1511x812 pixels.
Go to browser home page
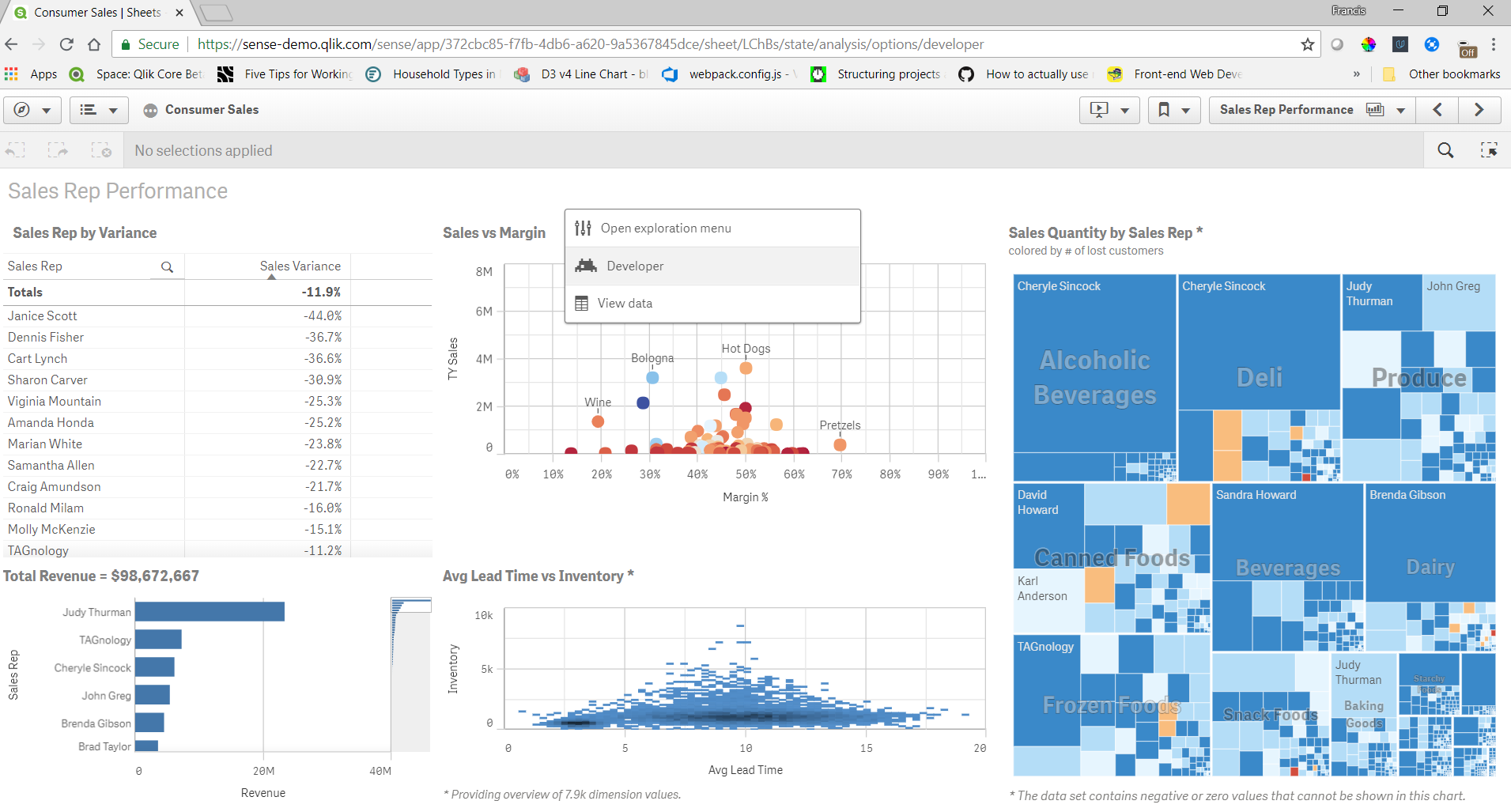(94, 44)
